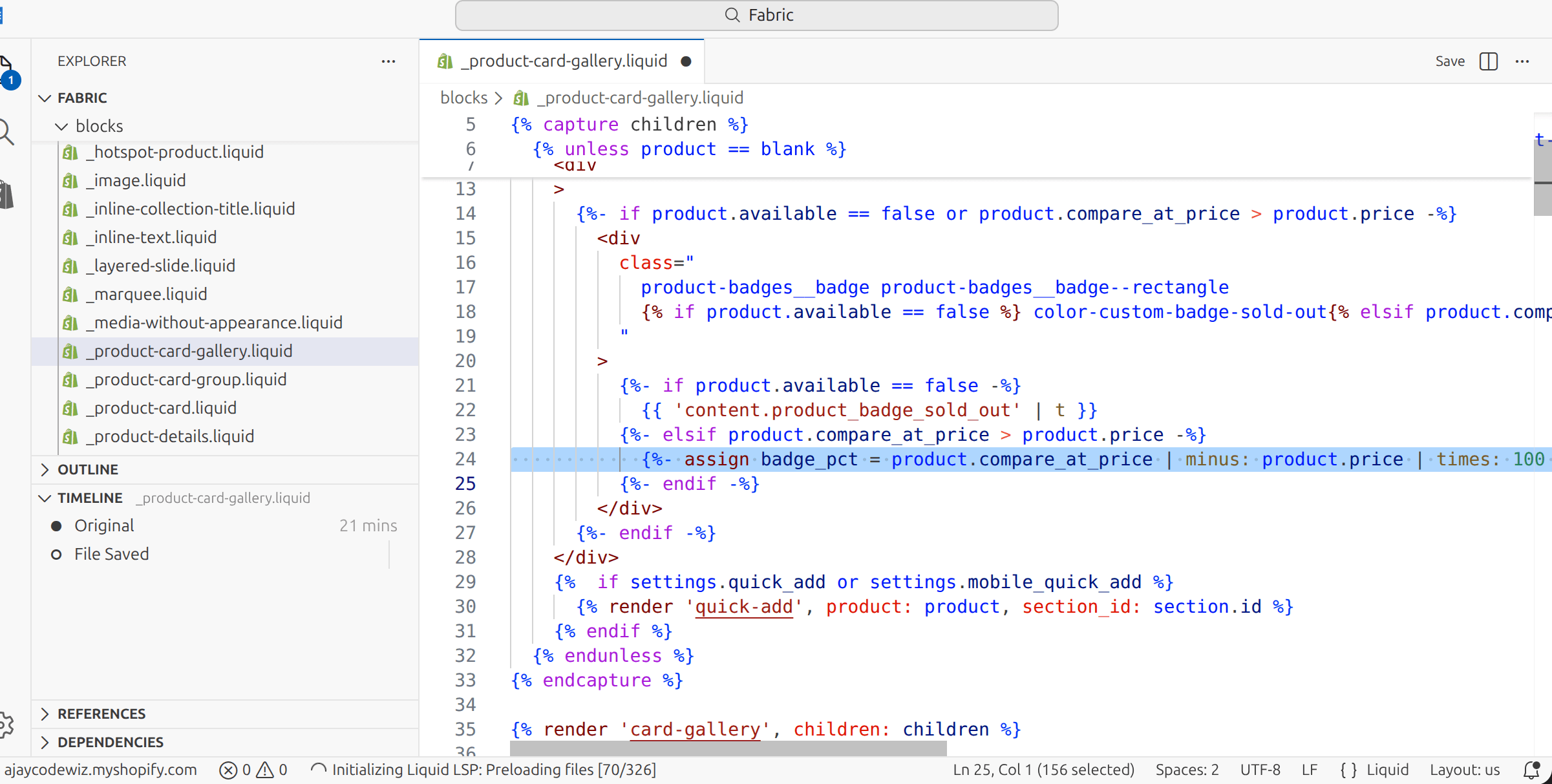Click UTF-8 encoding selector
This screenshot has width=1552, height=784.
(1260, 770)
